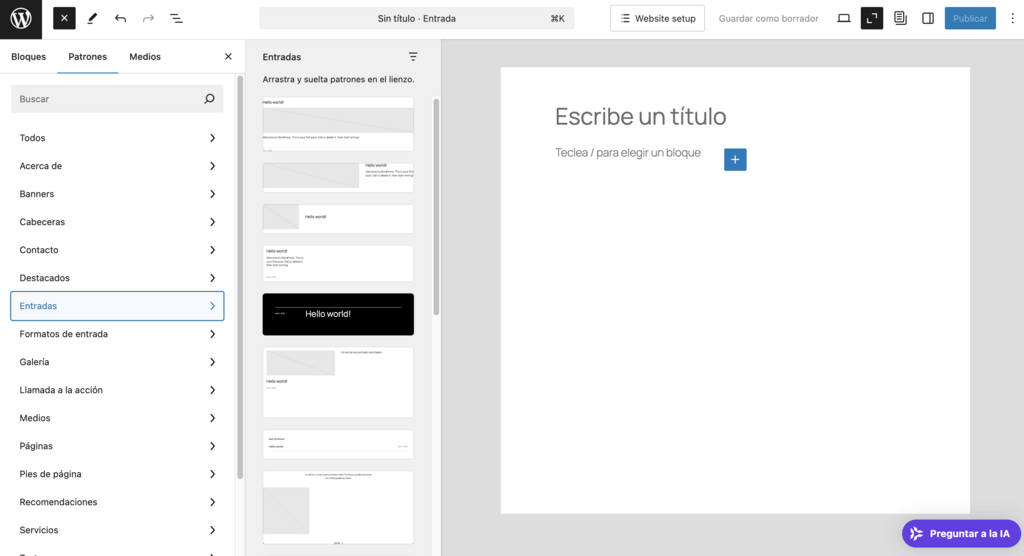Expand the Galería chevron
Screen dimensions: 1024x556
(x=212, y=362)
